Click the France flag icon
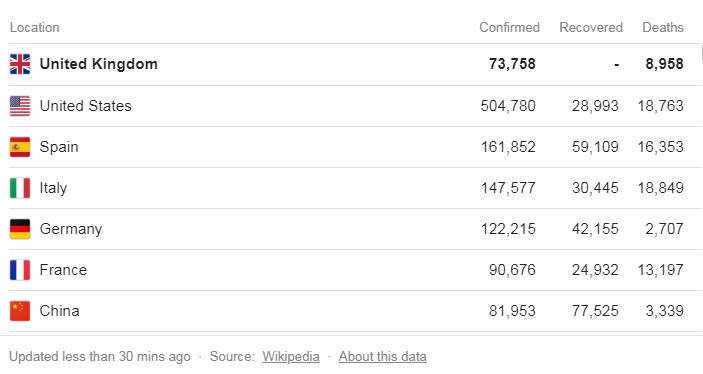 click(20, 270)
